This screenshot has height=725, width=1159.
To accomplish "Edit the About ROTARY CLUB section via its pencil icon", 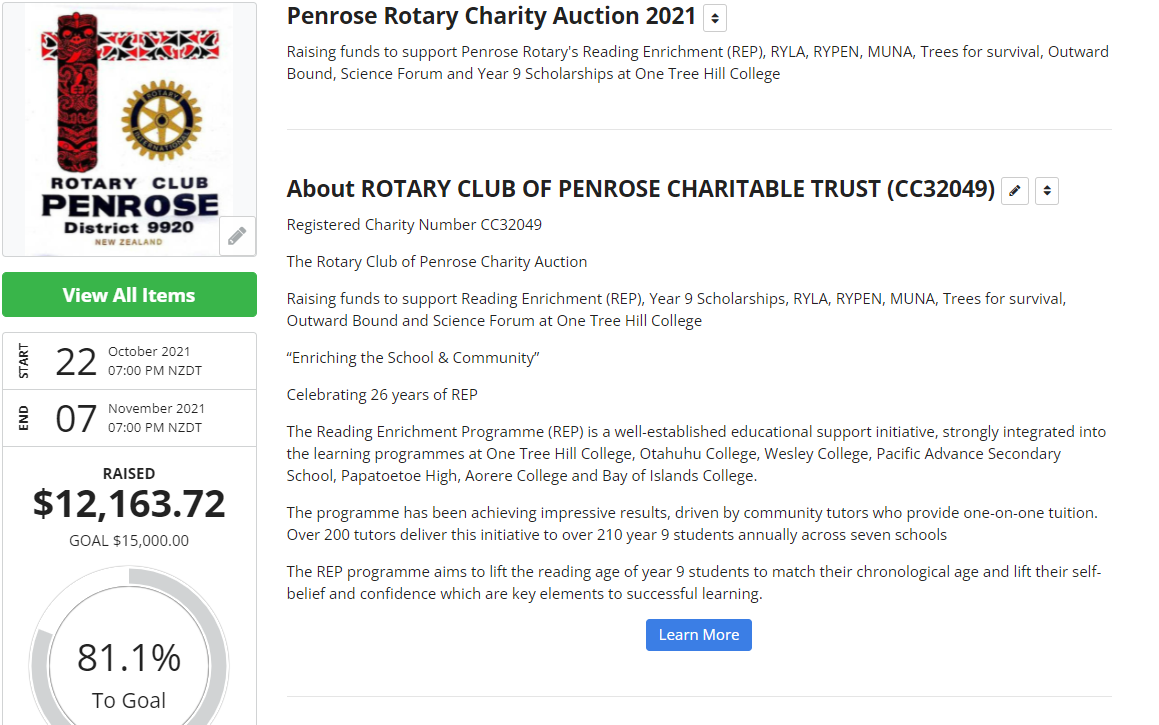I will pyautogui.click(x=1015, y=190).
